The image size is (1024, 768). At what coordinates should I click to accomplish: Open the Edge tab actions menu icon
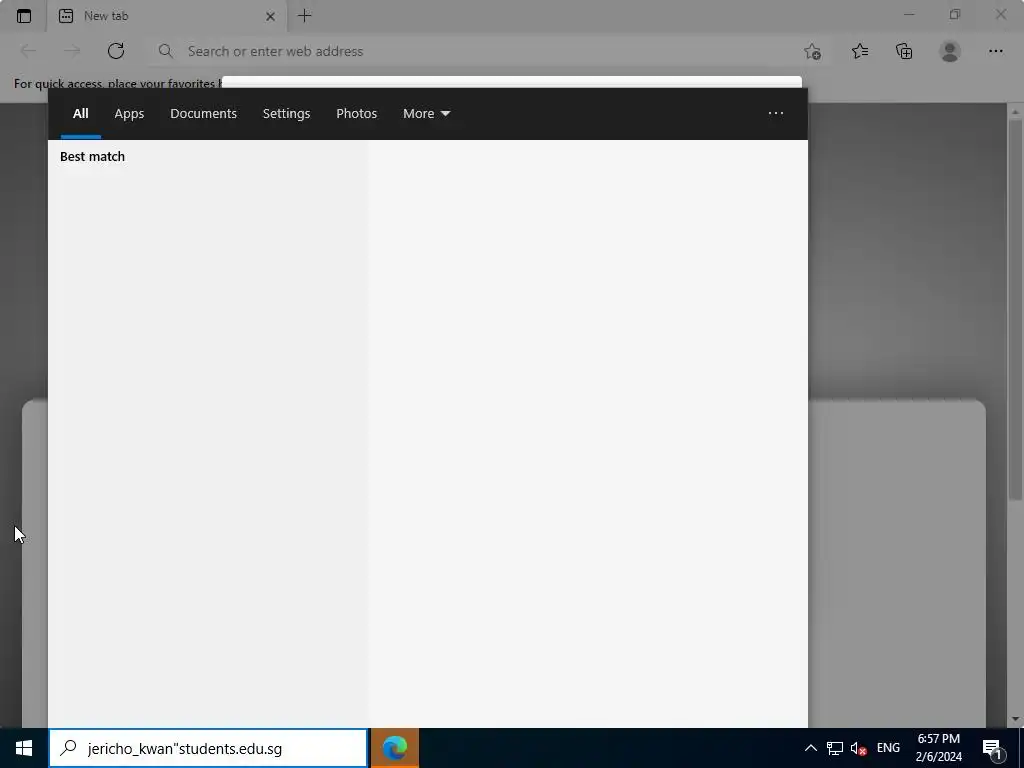pyautogui.click(x=24, y=16)
